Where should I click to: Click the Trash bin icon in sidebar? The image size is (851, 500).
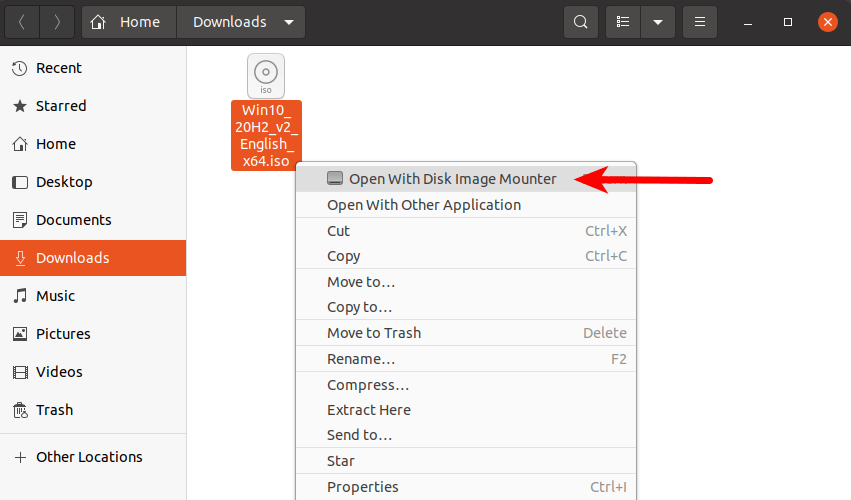click(x=19, y=410)
